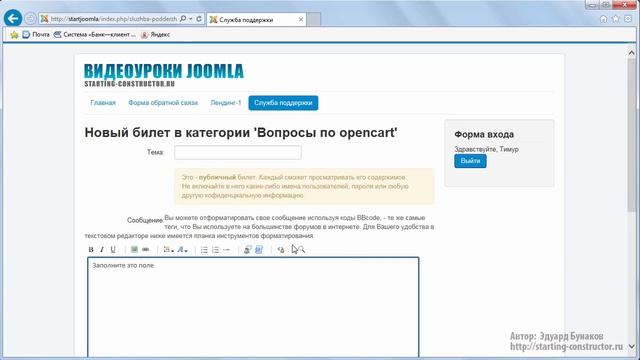Open the address bar dropdown arrow
640x360 pixels.
[x=191, y=19]
